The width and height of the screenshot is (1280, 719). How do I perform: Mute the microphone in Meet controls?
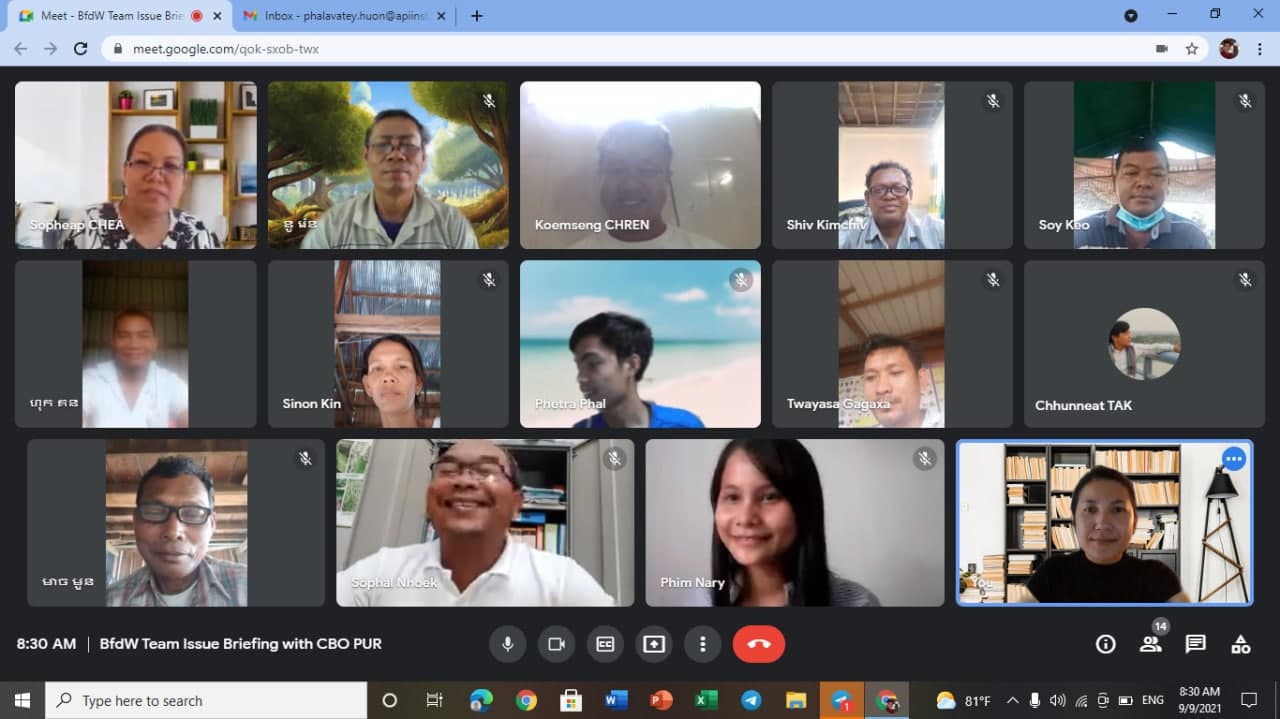508,644
